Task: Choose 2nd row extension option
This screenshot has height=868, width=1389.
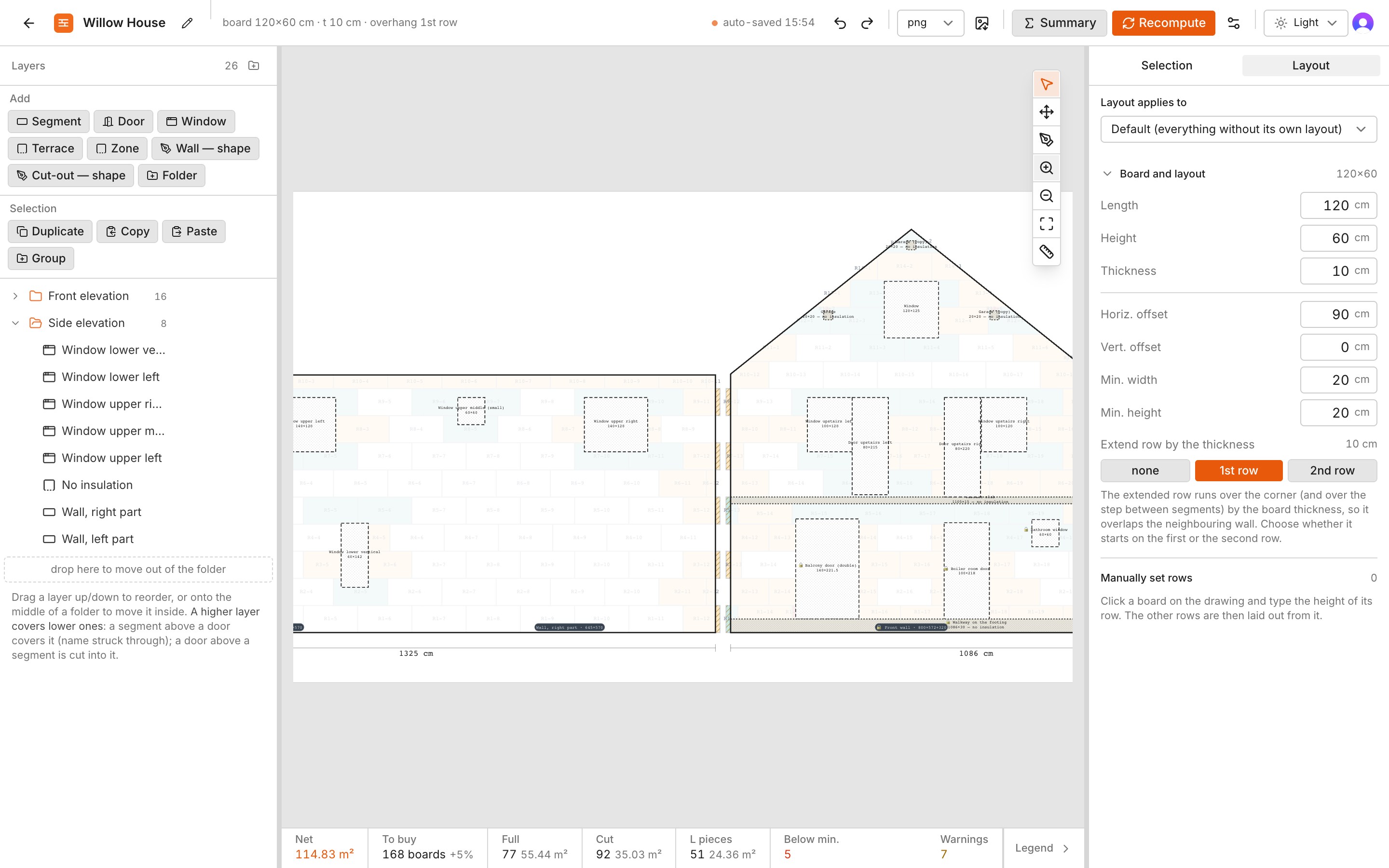Action: [1332, 470]
